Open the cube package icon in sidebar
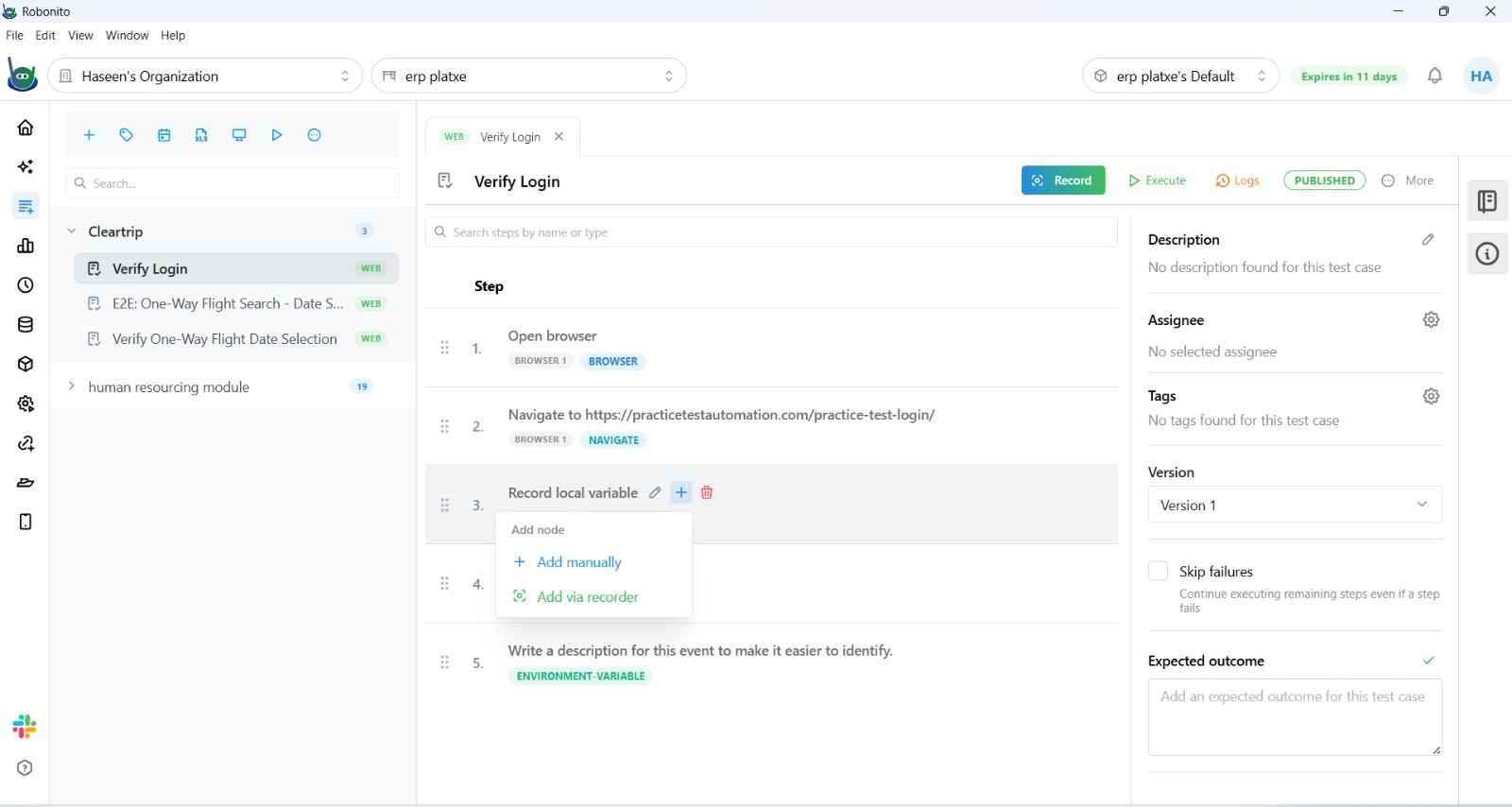This screenshot has height=807, width=1512. point(26,364)
